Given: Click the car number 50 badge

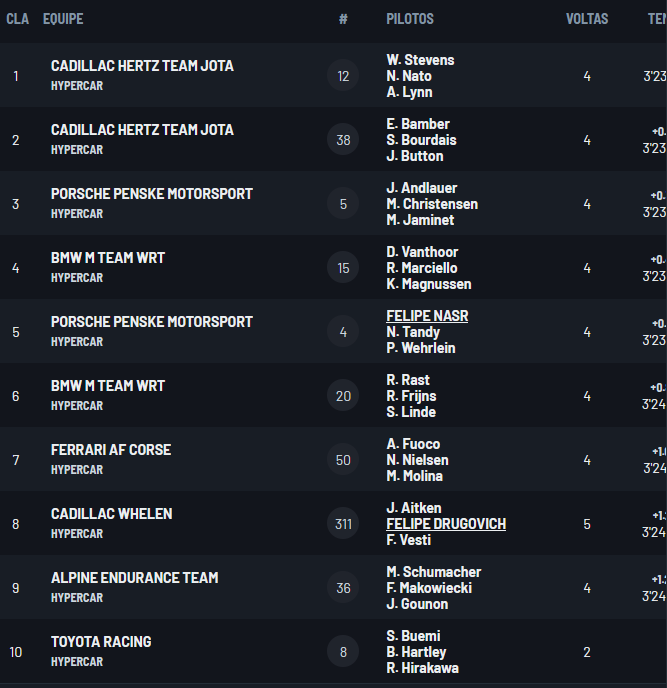Looking at the screenshot, I should point(343,460).
